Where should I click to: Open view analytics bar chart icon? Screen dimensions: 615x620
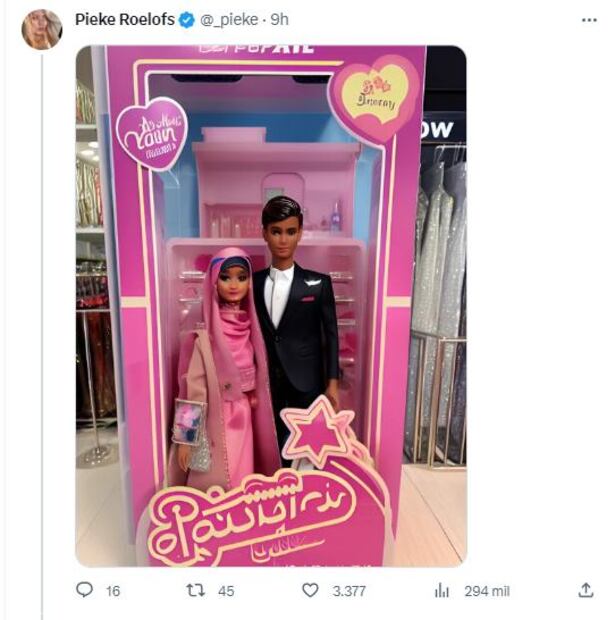(442, 590)
